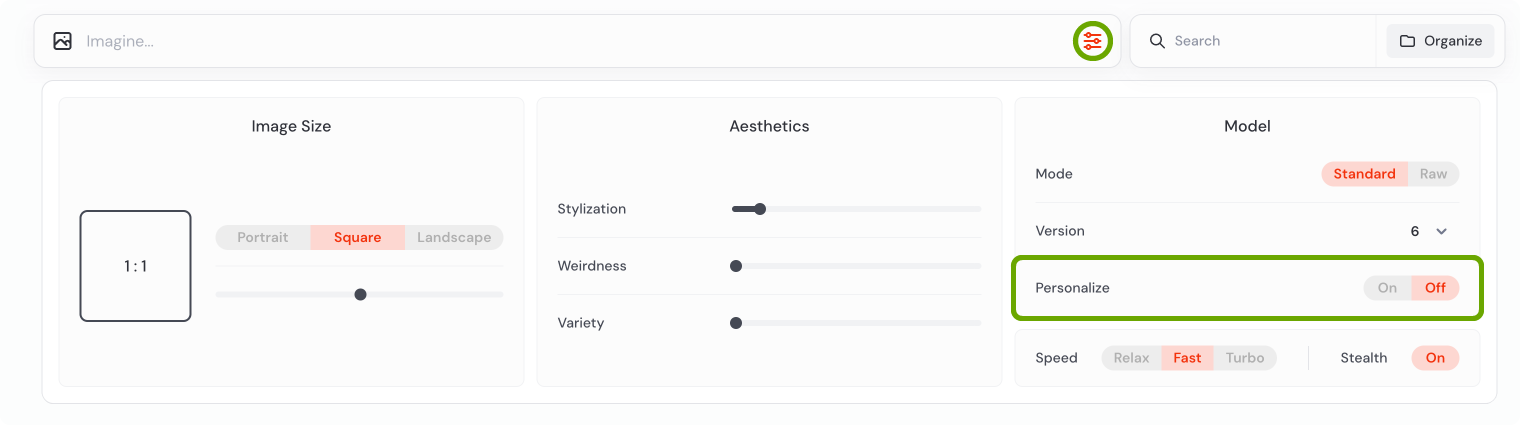Viewport: 1520px width, 425px height.
Task: Click the image icon in prompt bar
Action: point(63,41)
